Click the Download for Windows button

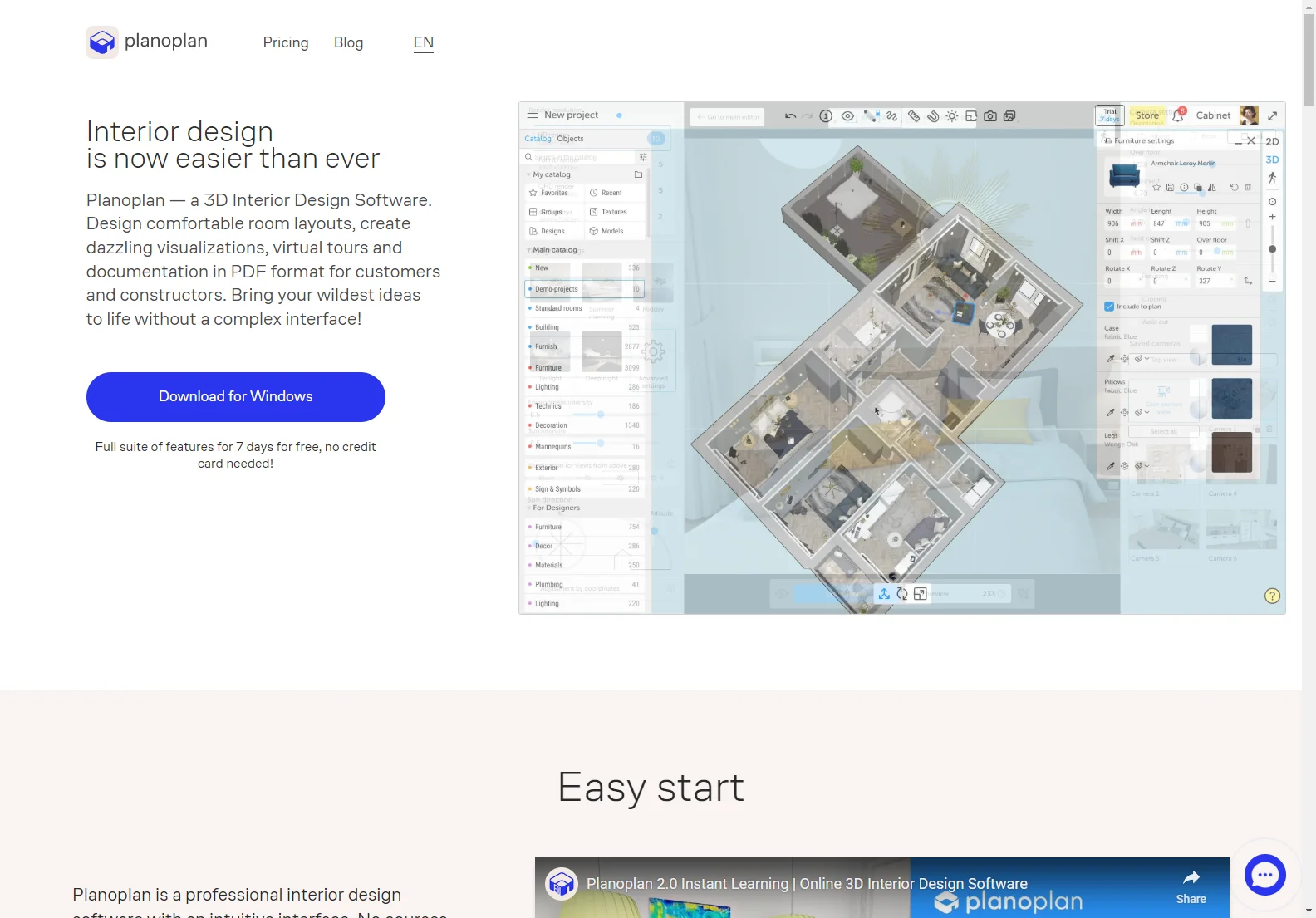tap(236, 397)
